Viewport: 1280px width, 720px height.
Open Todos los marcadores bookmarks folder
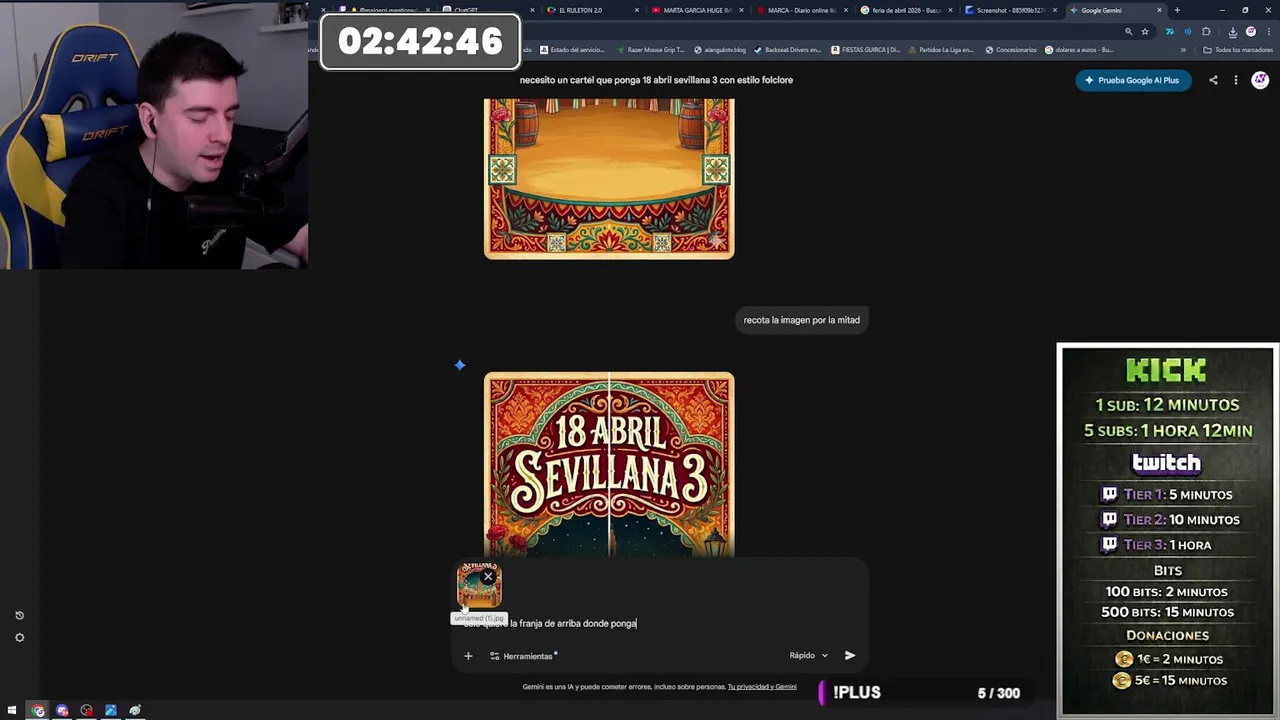pos(1238,50)
